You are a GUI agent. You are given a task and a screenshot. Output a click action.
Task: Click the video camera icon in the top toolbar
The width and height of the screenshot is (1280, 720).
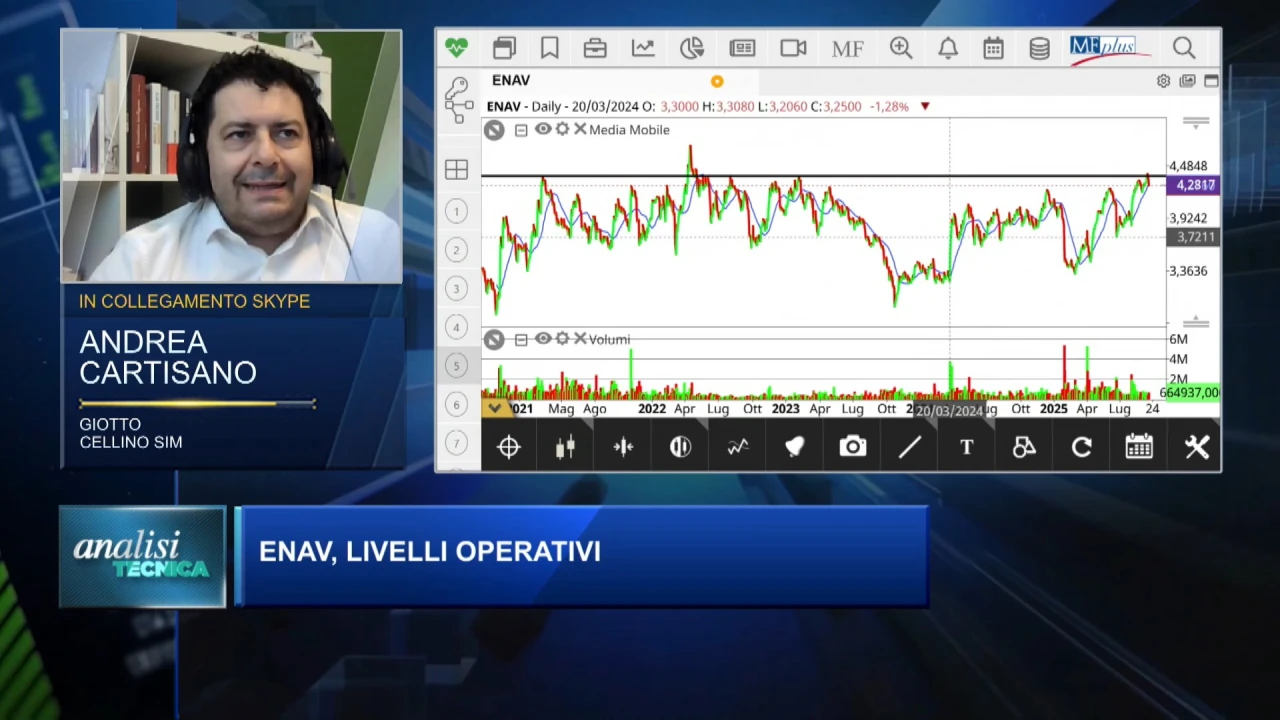pyautogui.click(x=793, y=48)
